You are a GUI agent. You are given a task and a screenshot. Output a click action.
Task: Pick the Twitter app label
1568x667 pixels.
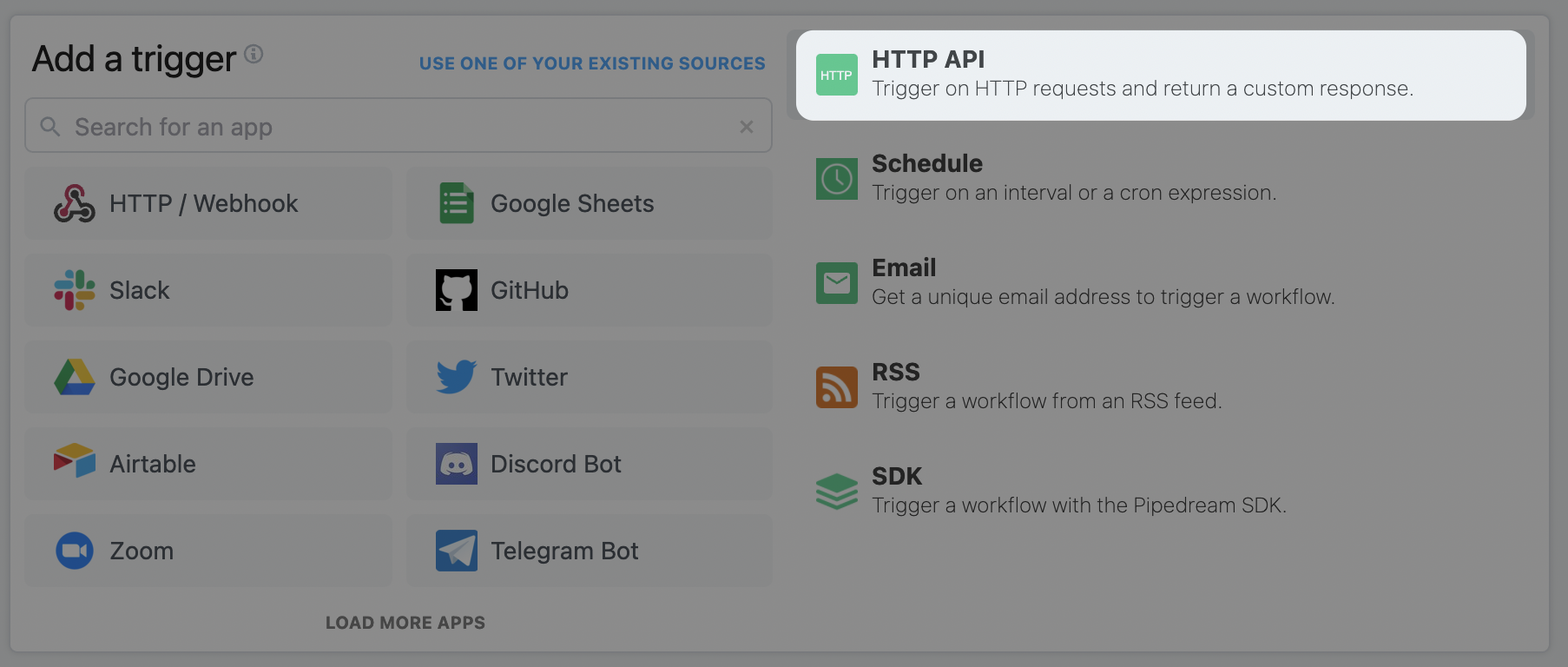(x=529, y=377)
